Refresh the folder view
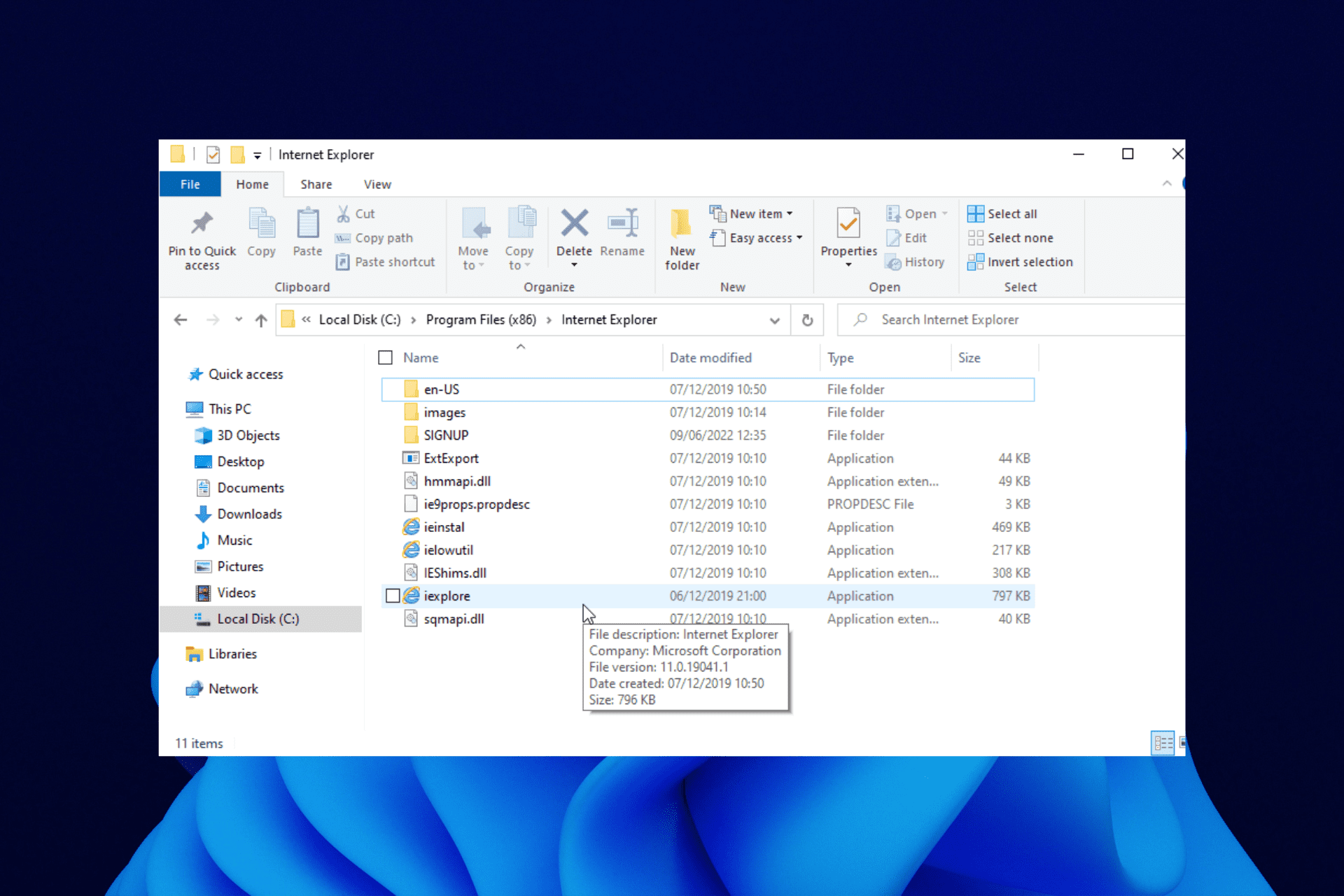The width and height of the screenshot is (1344, 896). click(807, 320)
